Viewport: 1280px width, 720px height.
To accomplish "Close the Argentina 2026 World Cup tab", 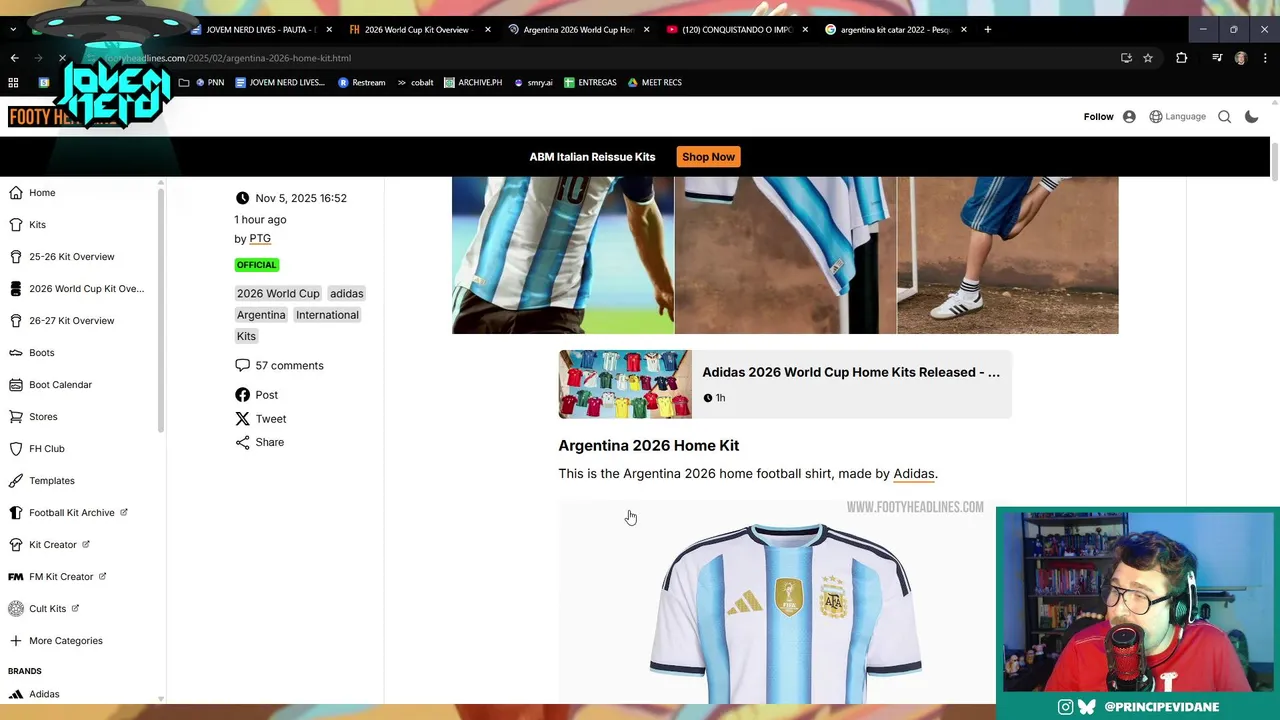I will point(646,30).
